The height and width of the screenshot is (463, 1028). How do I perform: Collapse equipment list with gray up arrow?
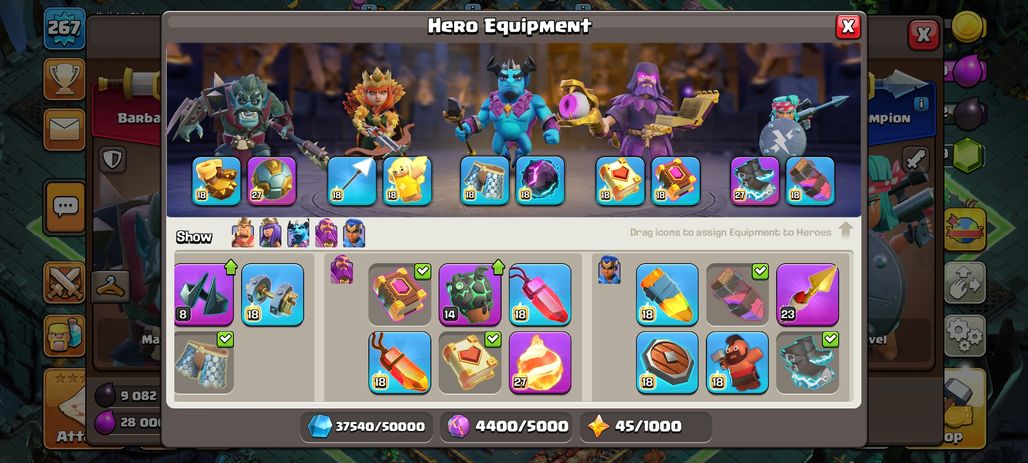click(846, 231)
